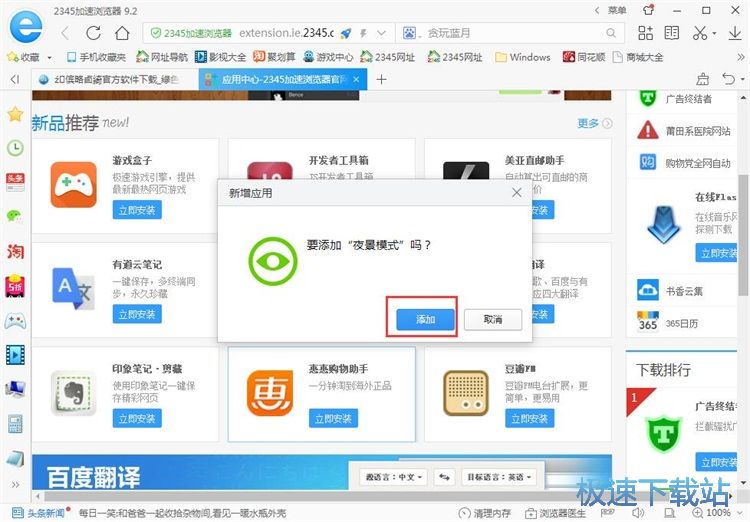This screenshot has height=522, width=750.
Task: Click the 惠惠购物助手 orange icon
Action: [x=270, y=393]
